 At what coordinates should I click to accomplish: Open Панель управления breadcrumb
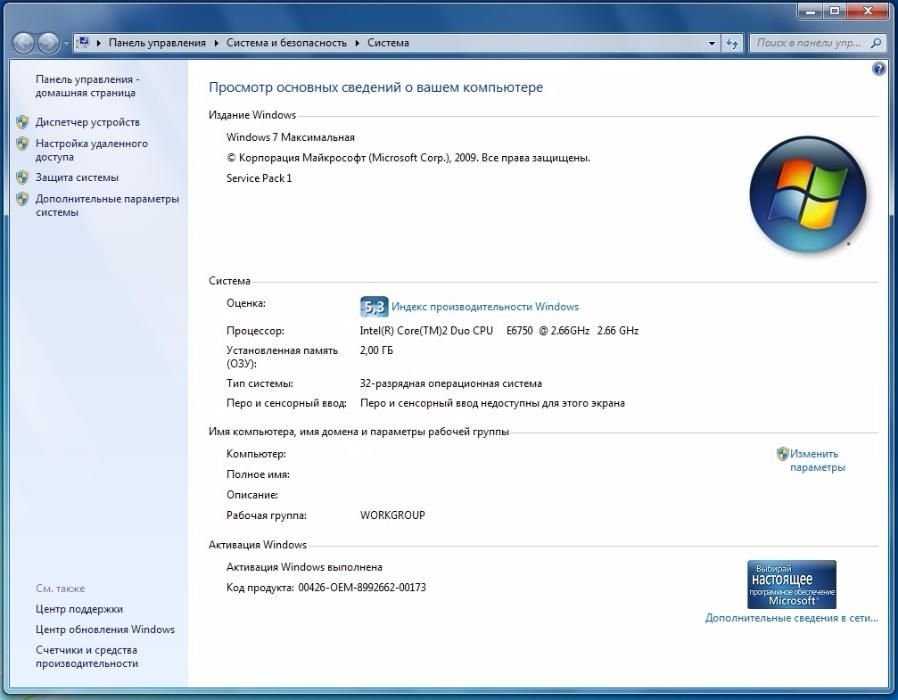(157, 43)
